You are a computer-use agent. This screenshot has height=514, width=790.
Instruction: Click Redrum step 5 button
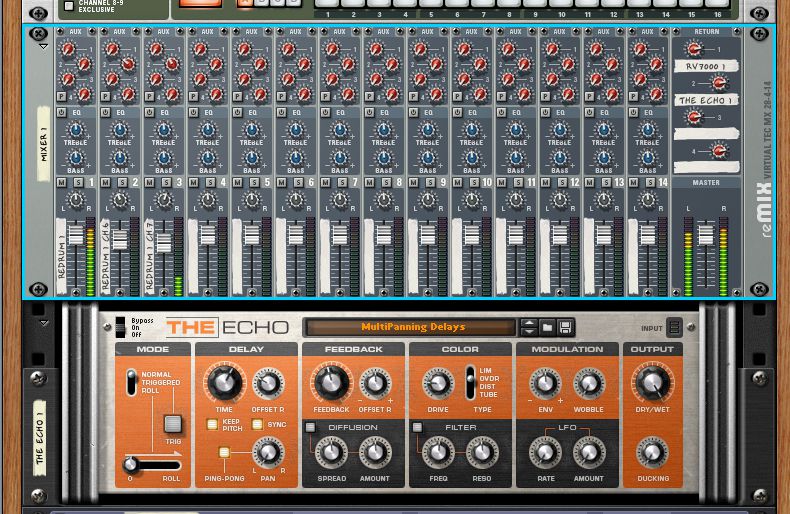point(431,3)
